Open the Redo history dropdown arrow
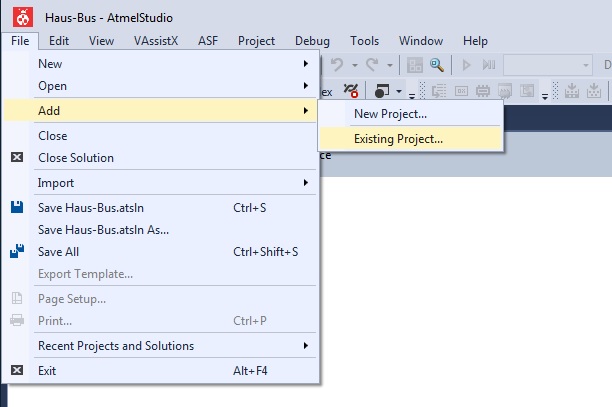 pos(390,66)
